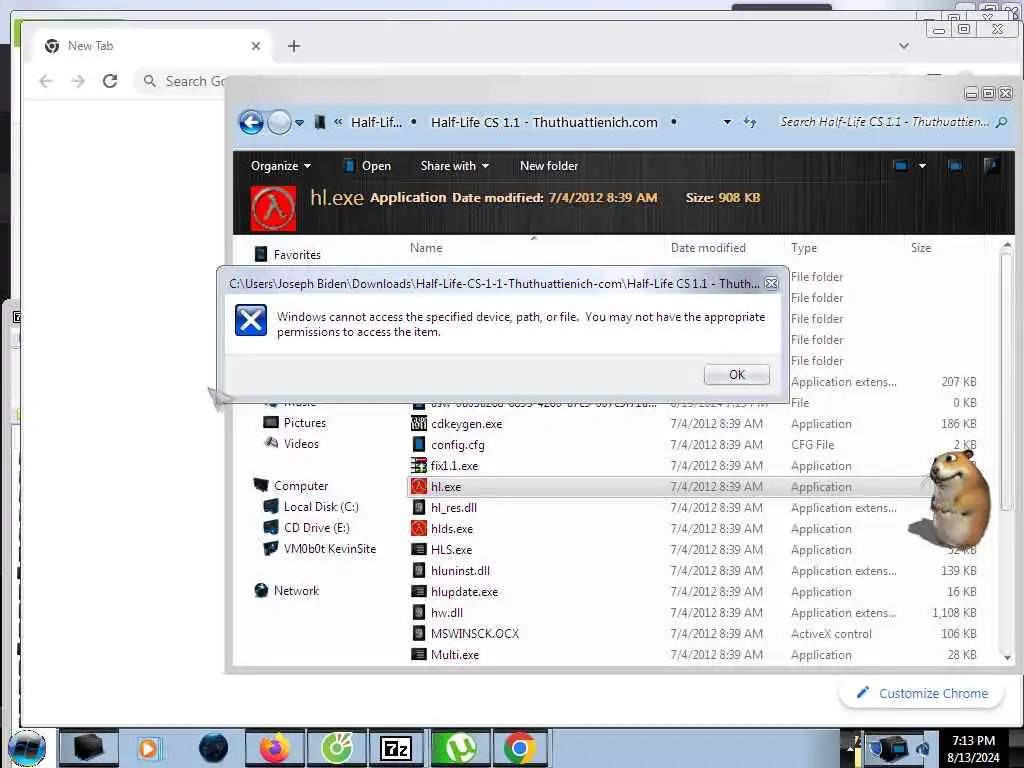Reload the page in Chrome
Screen dimensions: 1024x768
(110, 81)
